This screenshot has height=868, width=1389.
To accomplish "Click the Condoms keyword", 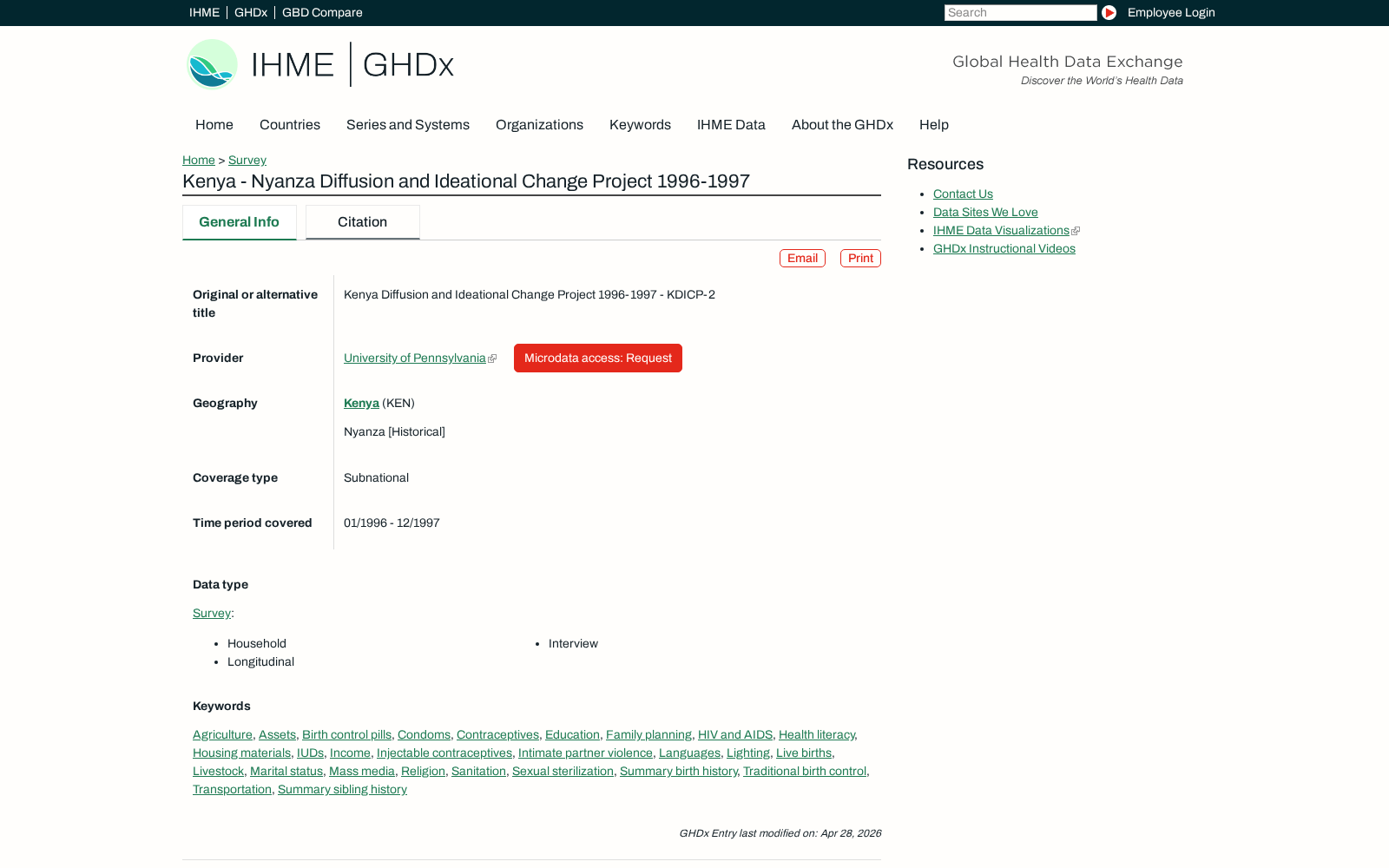I will [424, 734].
